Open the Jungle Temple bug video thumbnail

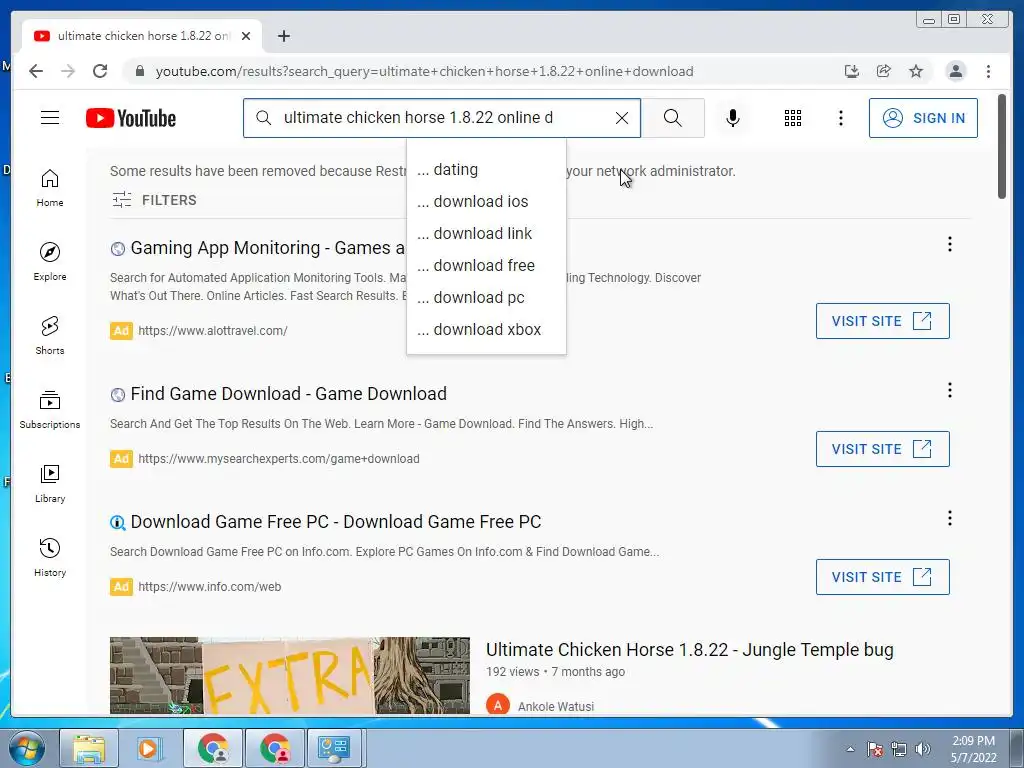(x=289, y=675)
